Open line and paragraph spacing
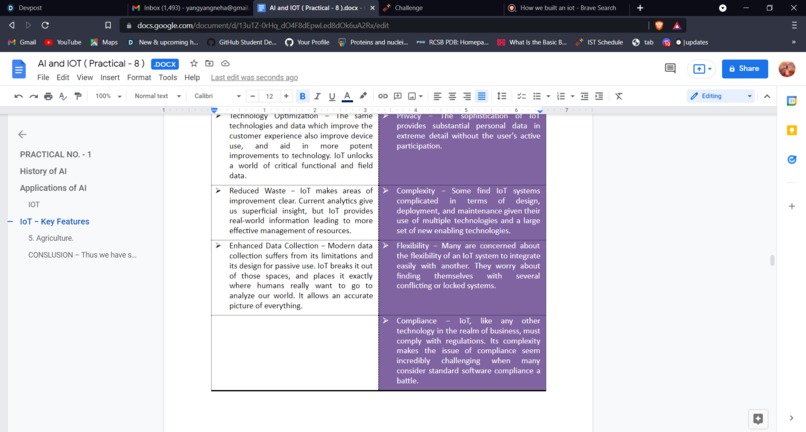The height and width of the screenshot is (432, 806). (502, 96)
